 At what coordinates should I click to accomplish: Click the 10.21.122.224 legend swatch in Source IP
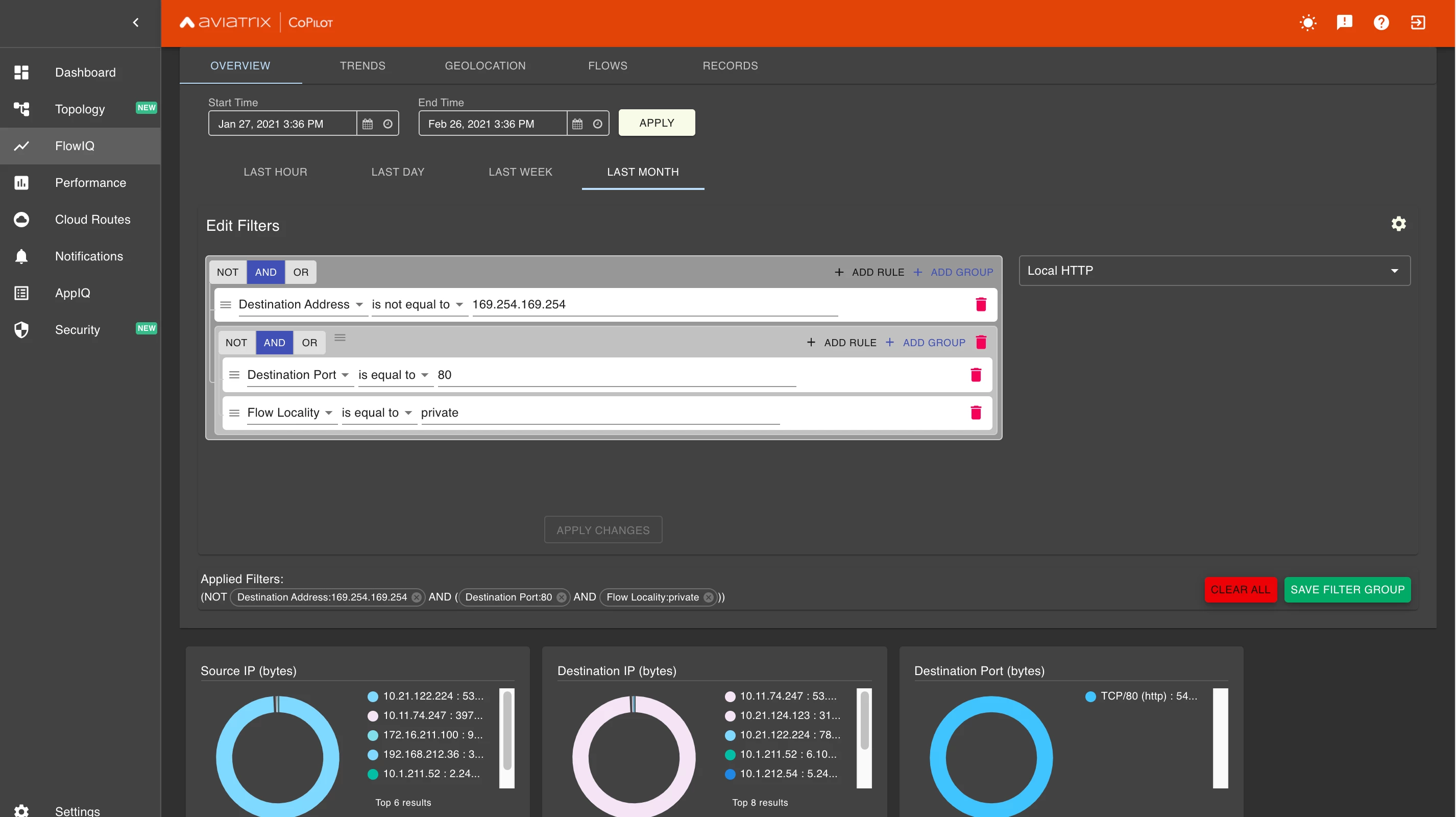point(373,696)
